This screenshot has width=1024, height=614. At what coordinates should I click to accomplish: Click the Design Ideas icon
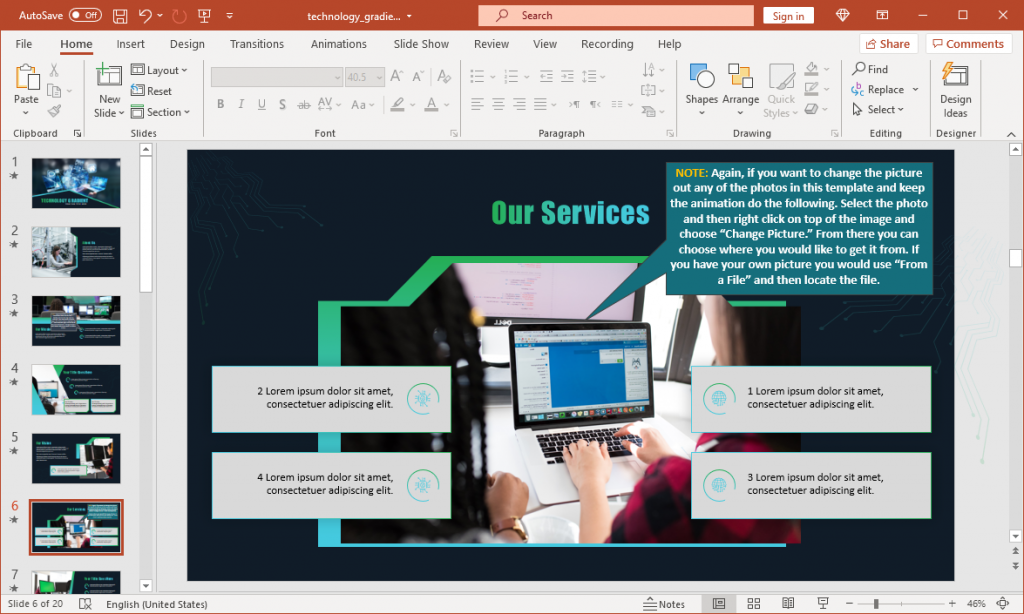955,88
